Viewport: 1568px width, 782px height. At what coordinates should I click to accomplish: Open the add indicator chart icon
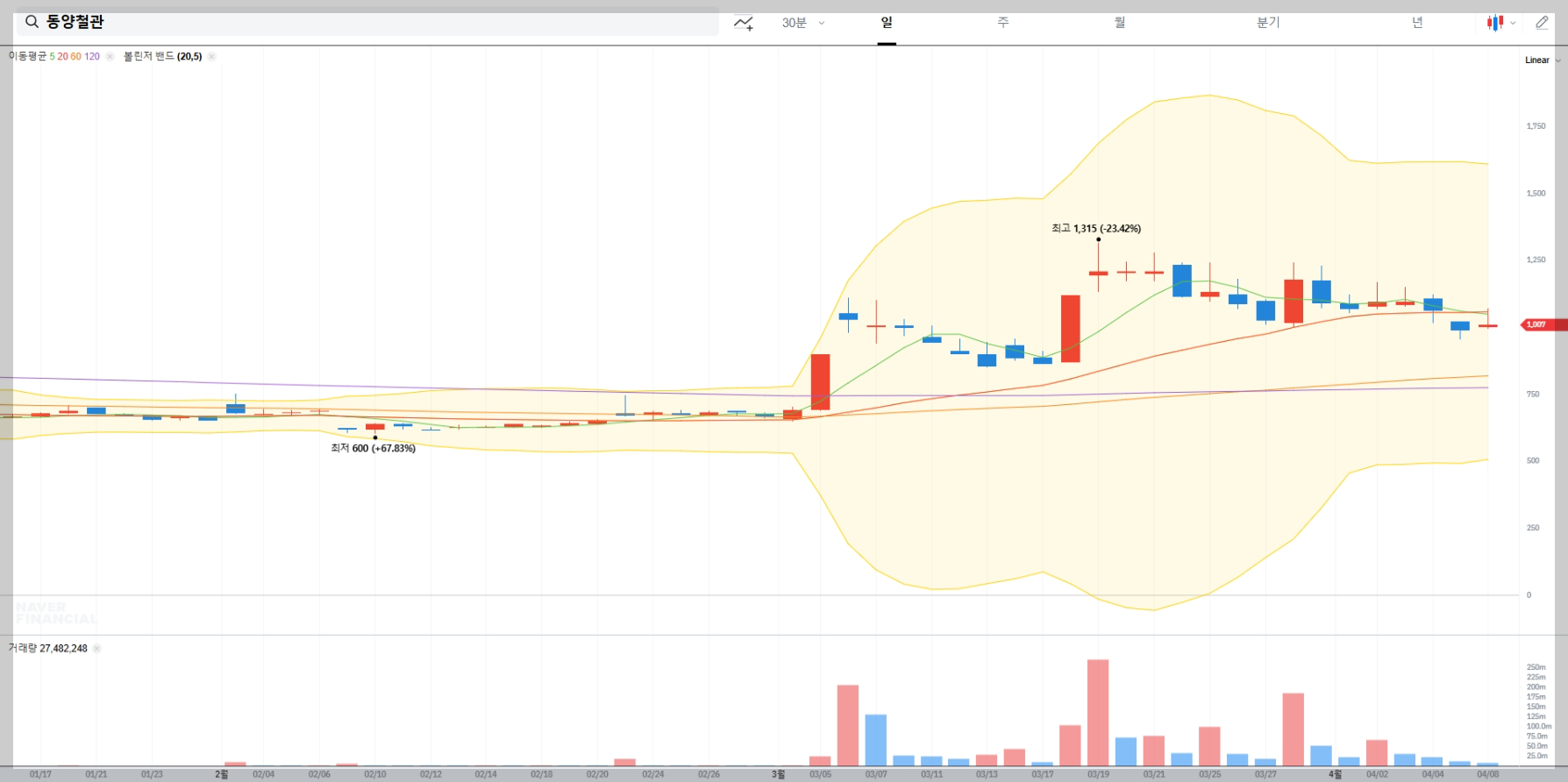point(744,23)
